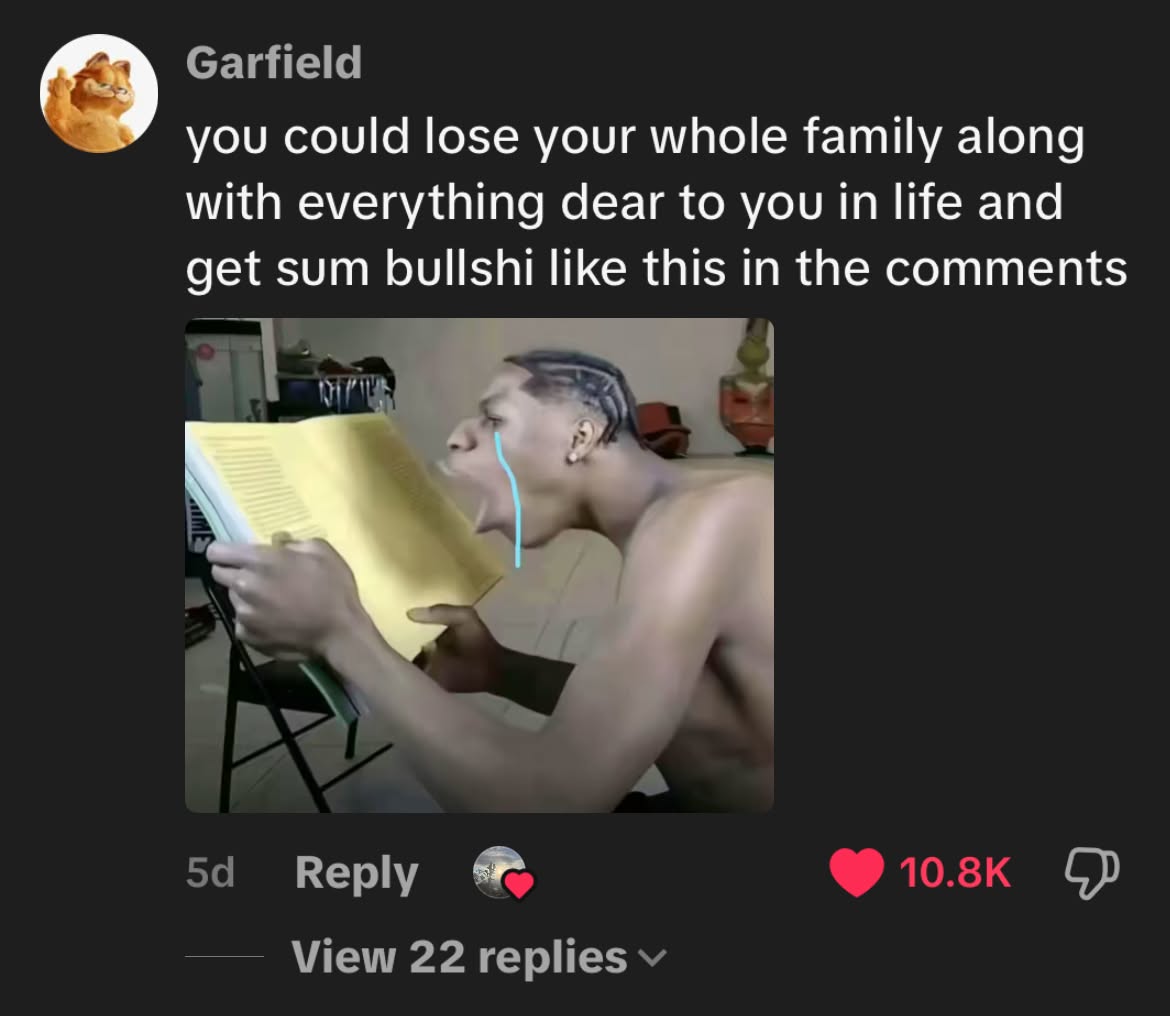The width and height of the screenshot is (1170, 1016).
Task: Tap the blue tear drawn on the face
Action: coord(509,498)
